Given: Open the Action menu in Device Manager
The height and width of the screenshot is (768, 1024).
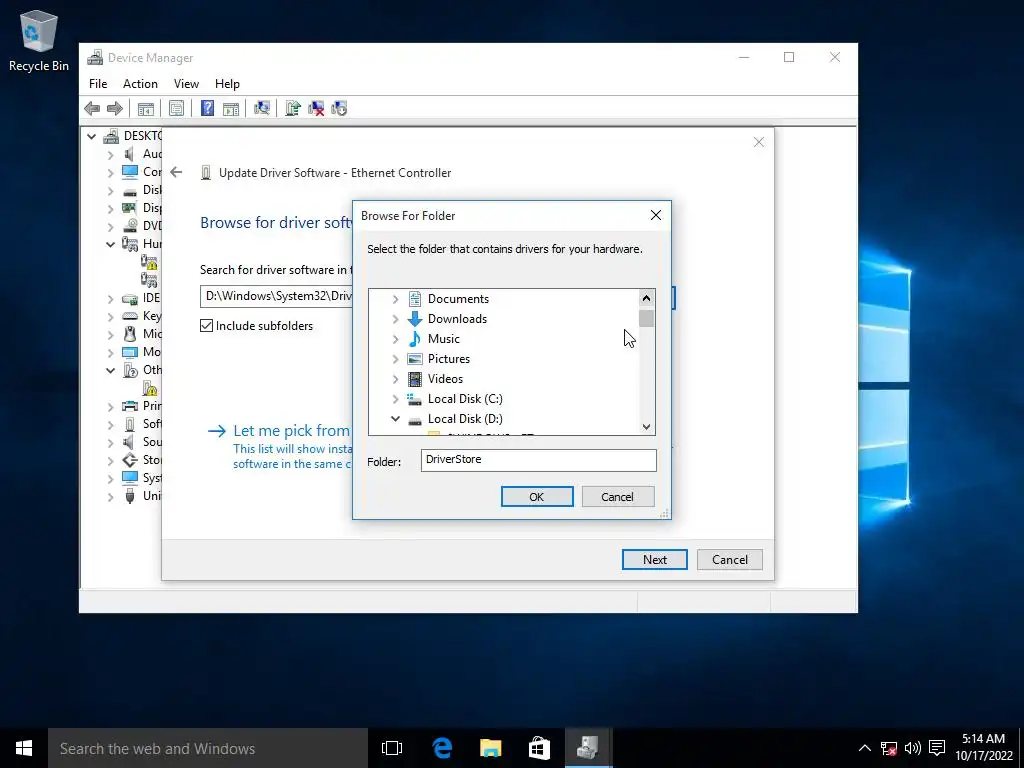Looking at the screenshot, I should pos(140,84).
